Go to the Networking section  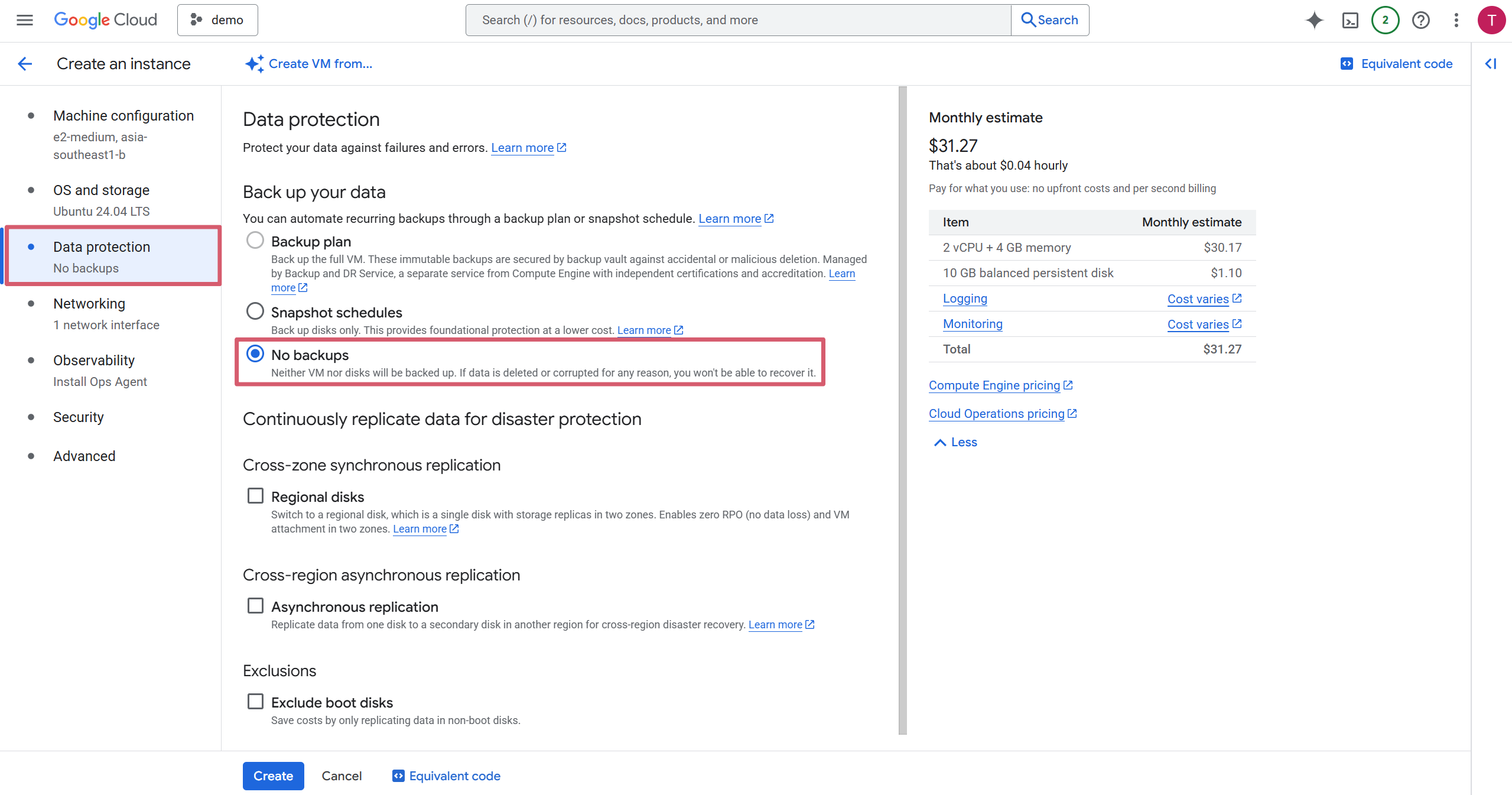pyautogui.click(x=89, y=304)
